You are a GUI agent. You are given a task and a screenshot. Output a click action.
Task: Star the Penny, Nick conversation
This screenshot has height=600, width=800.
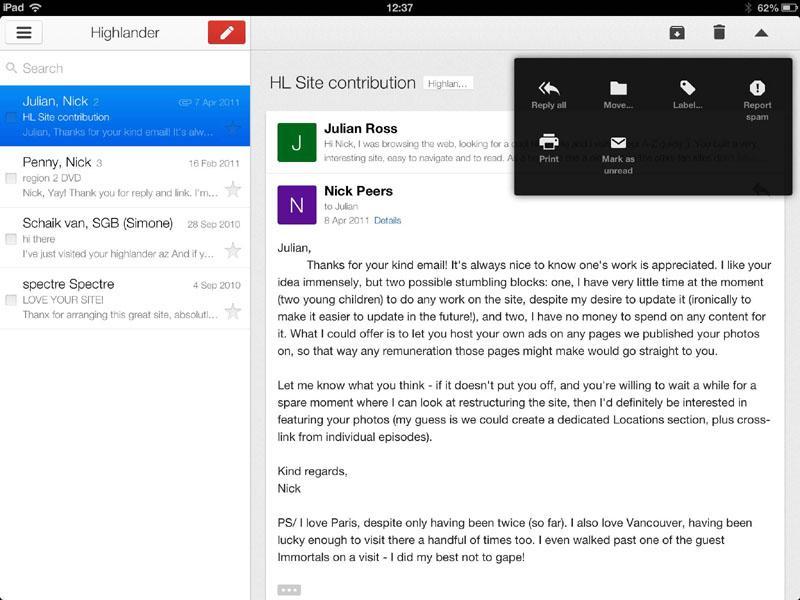pyautogui.click(x=233, y=189)
